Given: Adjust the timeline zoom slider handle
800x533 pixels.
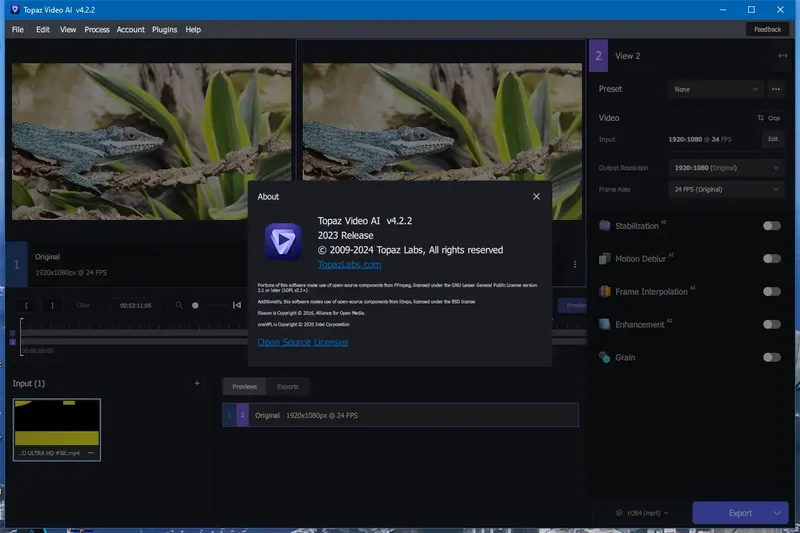Looking at the screenshot, I should [x=195, y=306].
